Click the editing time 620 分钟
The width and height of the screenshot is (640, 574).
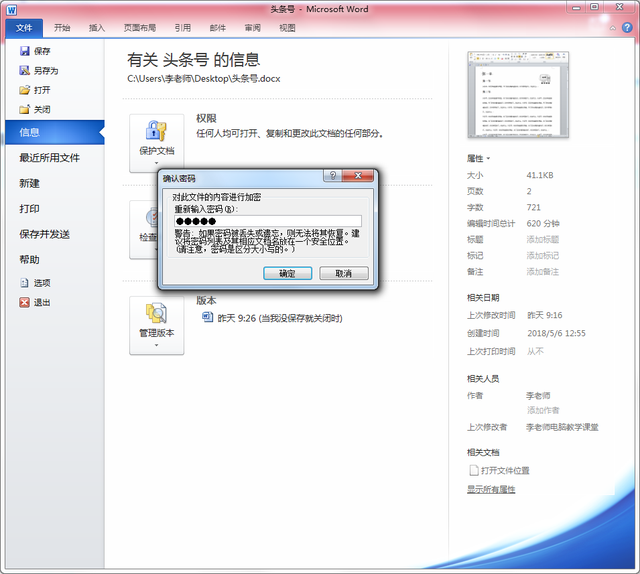click(543, 223)
